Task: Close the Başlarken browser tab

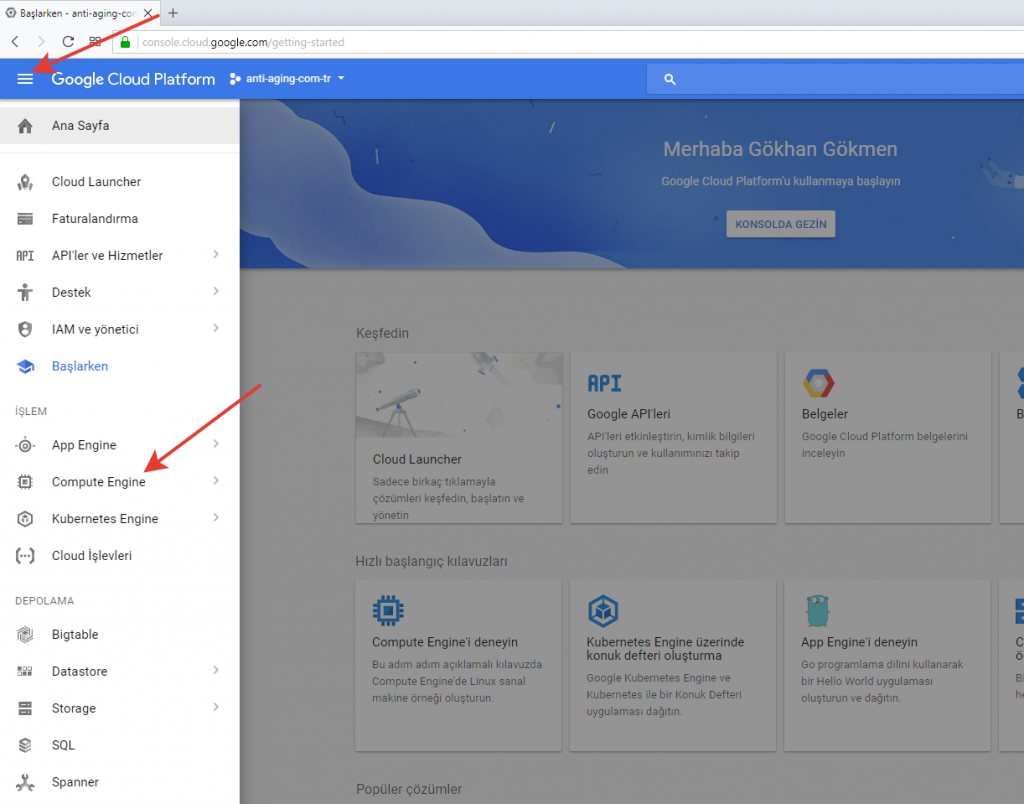Action: tap(148, 13)
